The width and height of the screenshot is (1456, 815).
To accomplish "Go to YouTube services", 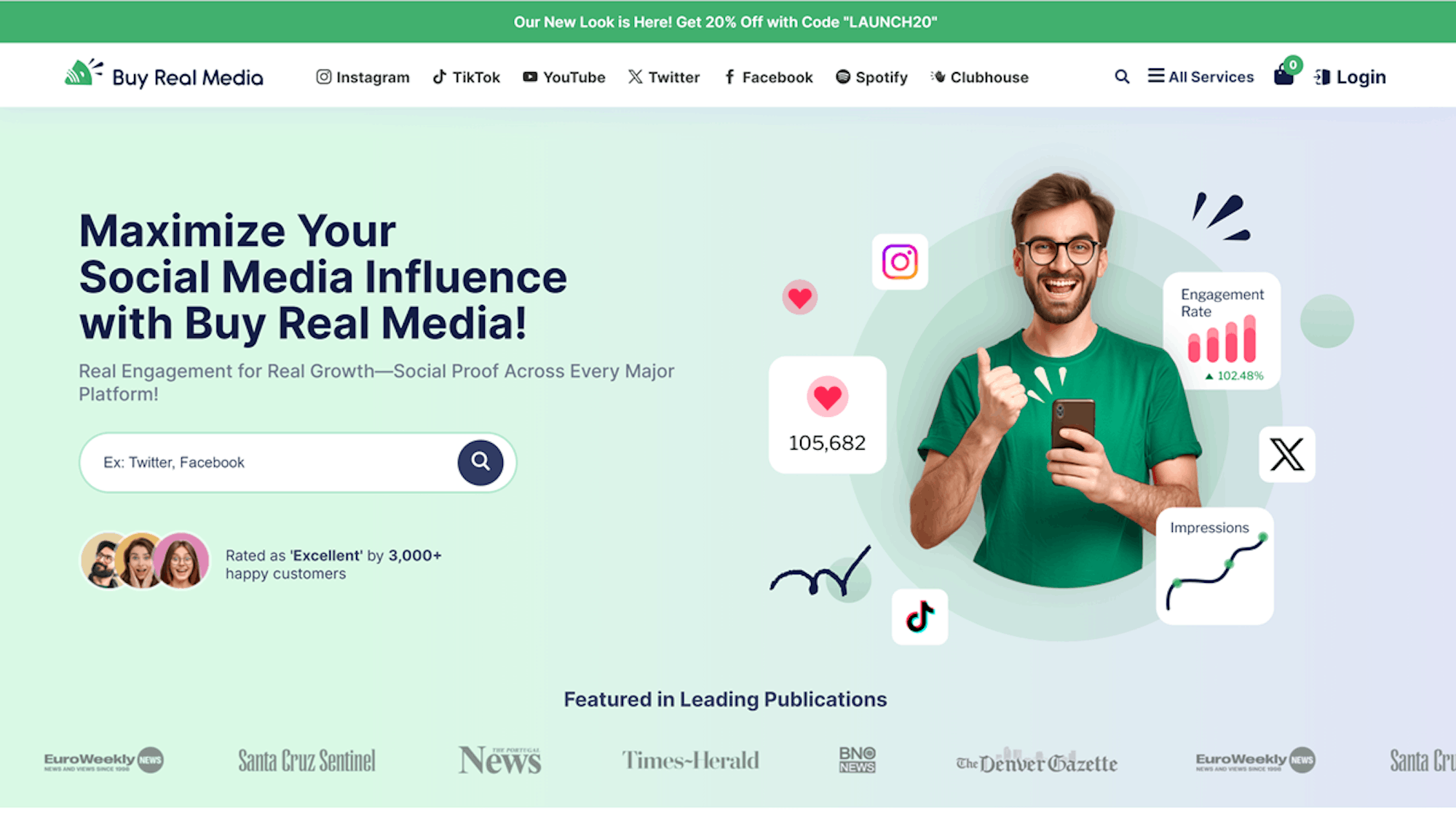I will tap(563, 77).
